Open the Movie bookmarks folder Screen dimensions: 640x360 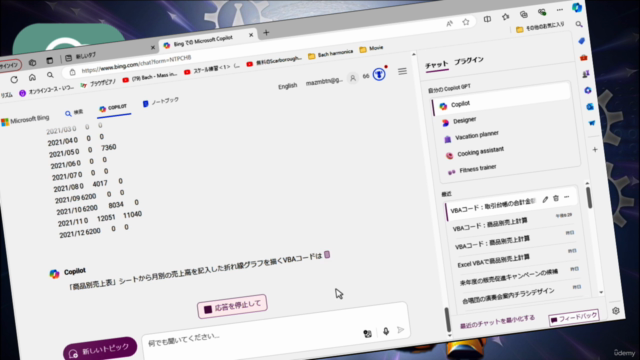371,49
